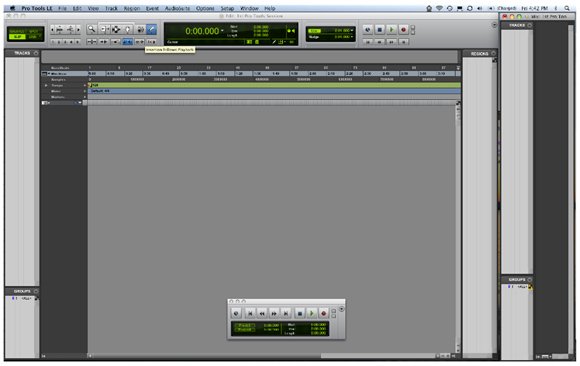This screenshot has width=580, height=366.
Task: Open the Groups list popup menu
Action: pos(36,291)
